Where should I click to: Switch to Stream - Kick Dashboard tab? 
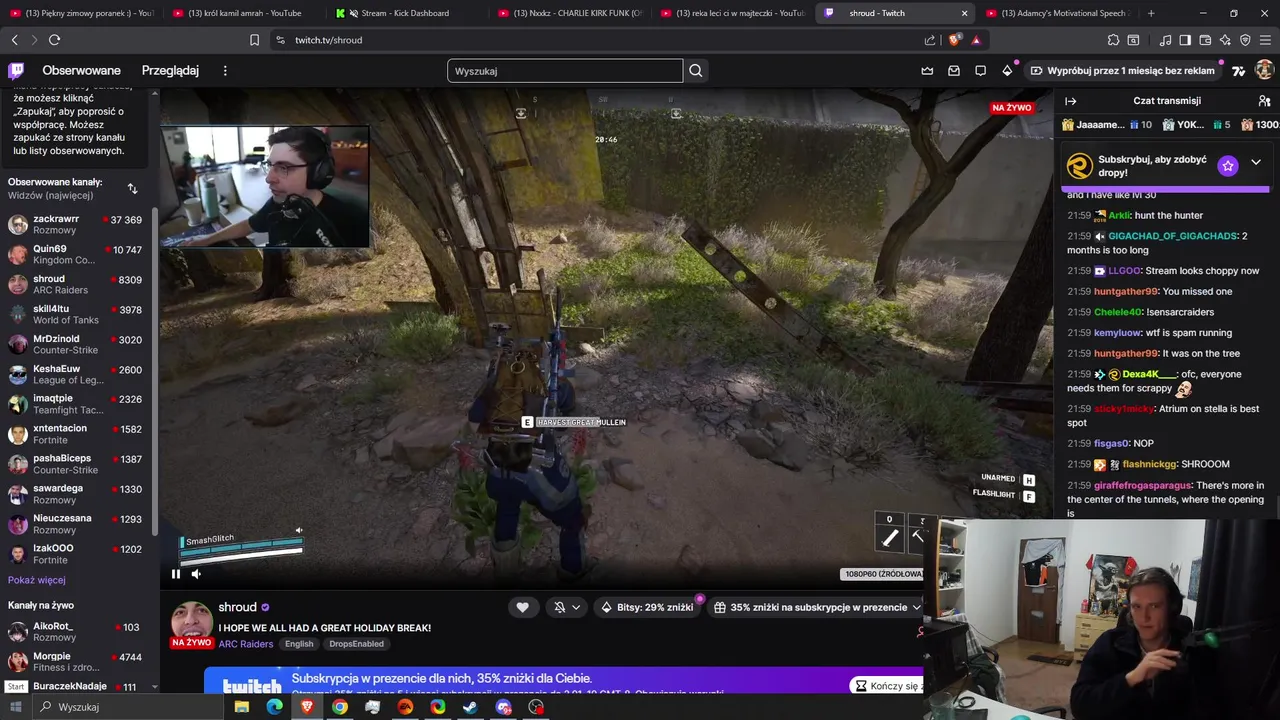tap(405, 13)
